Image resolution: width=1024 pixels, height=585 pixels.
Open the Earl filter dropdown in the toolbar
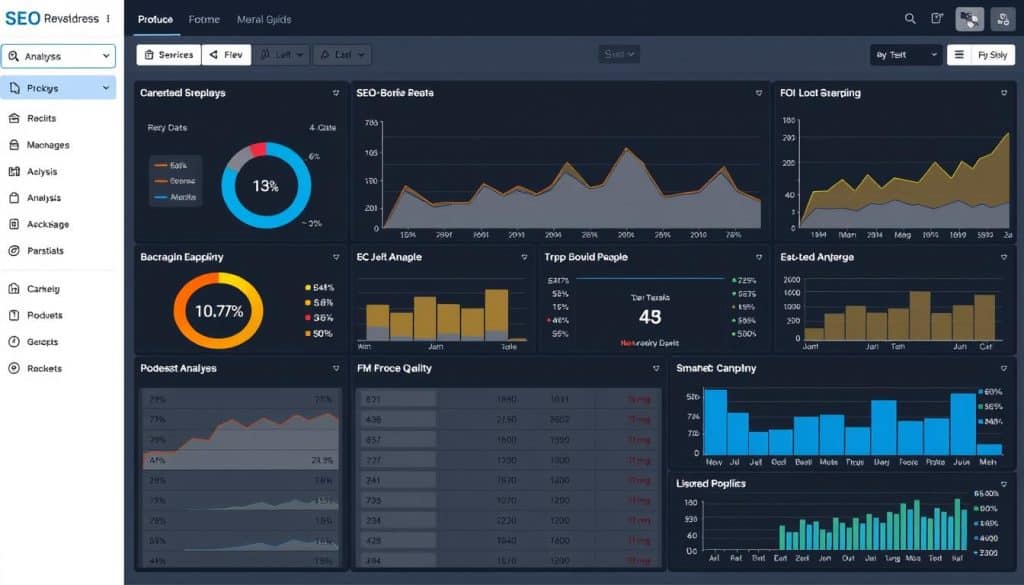point(342,55)
